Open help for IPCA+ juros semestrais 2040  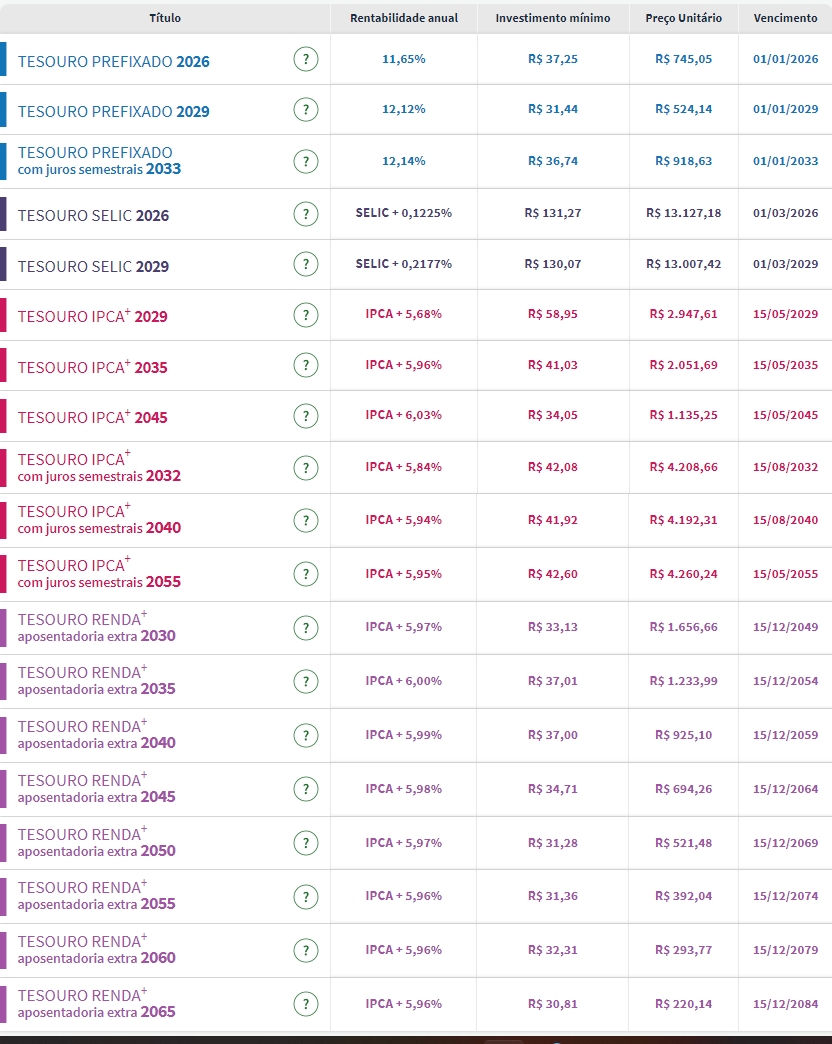coord(306,520)
